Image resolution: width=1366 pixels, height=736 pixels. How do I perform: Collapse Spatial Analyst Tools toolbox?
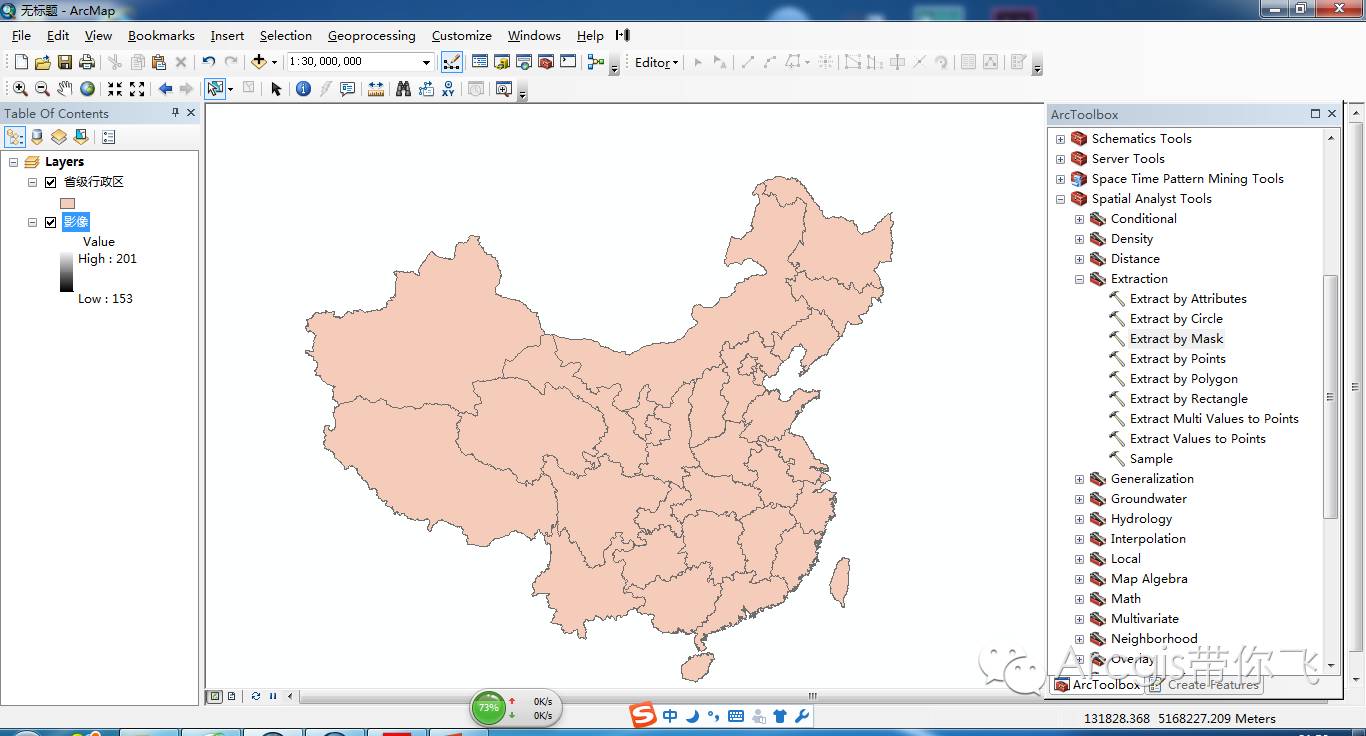click(x=1060, y=199)
